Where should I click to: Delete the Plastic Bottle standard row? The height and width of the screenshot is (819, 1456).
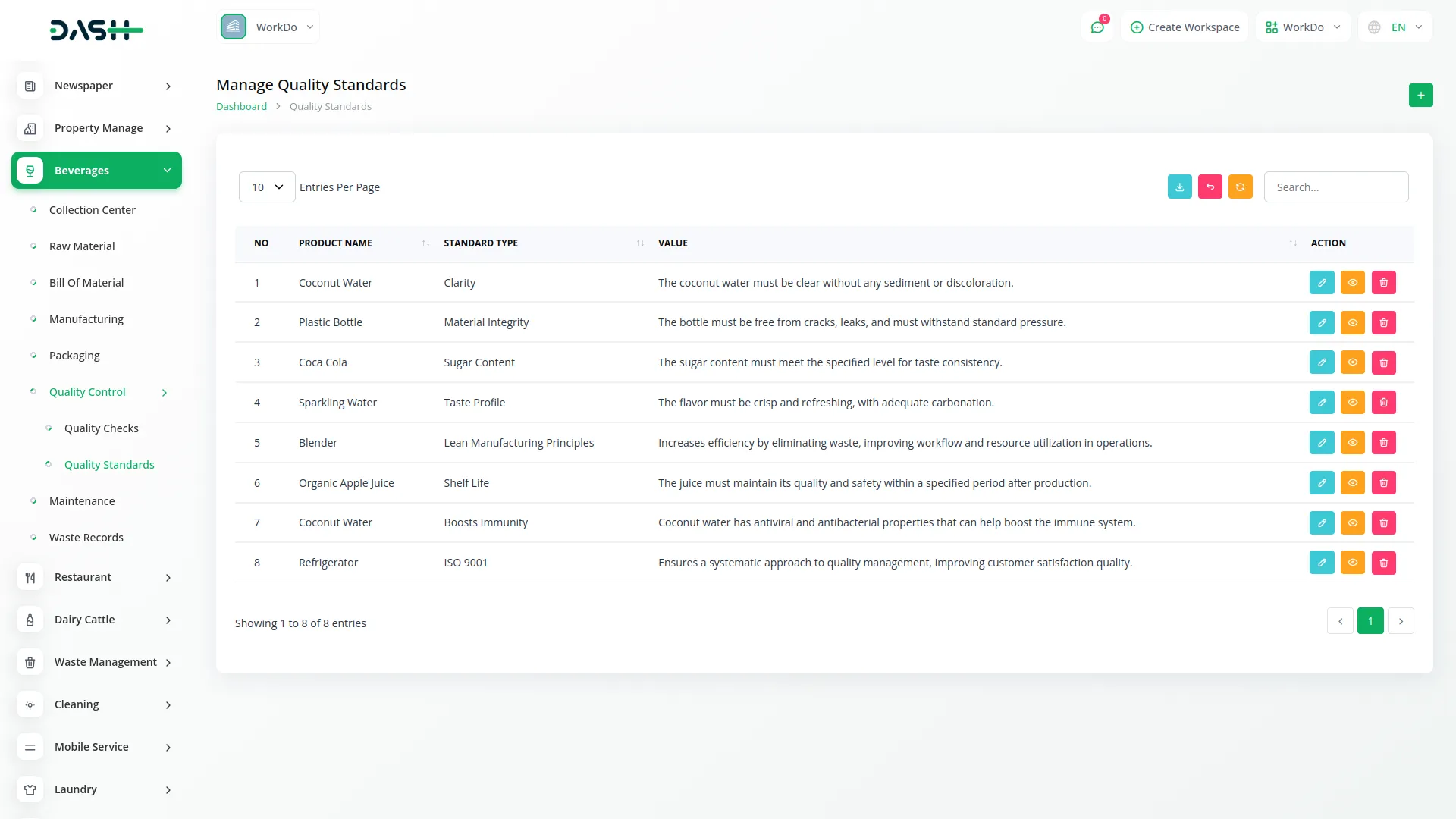[1383, 323]
